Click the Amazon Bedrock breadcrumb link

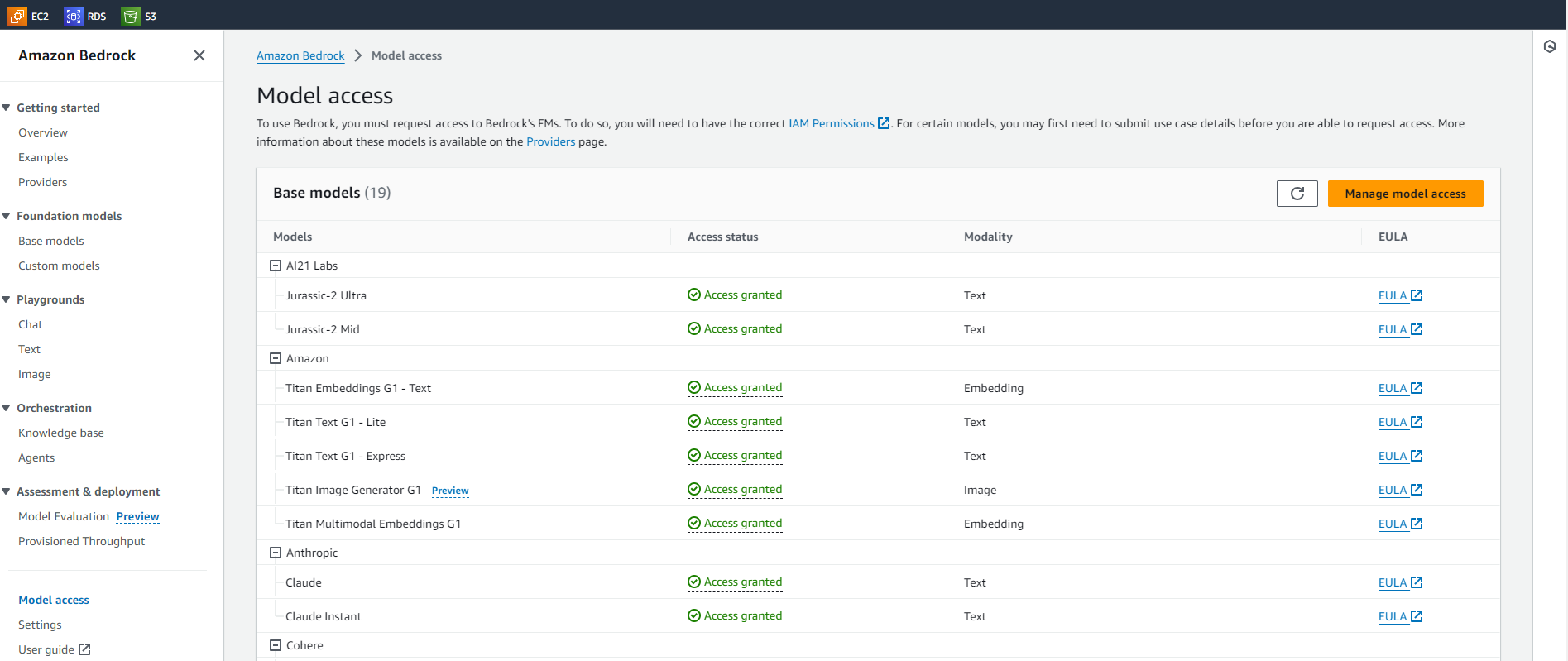coord(300,55)
